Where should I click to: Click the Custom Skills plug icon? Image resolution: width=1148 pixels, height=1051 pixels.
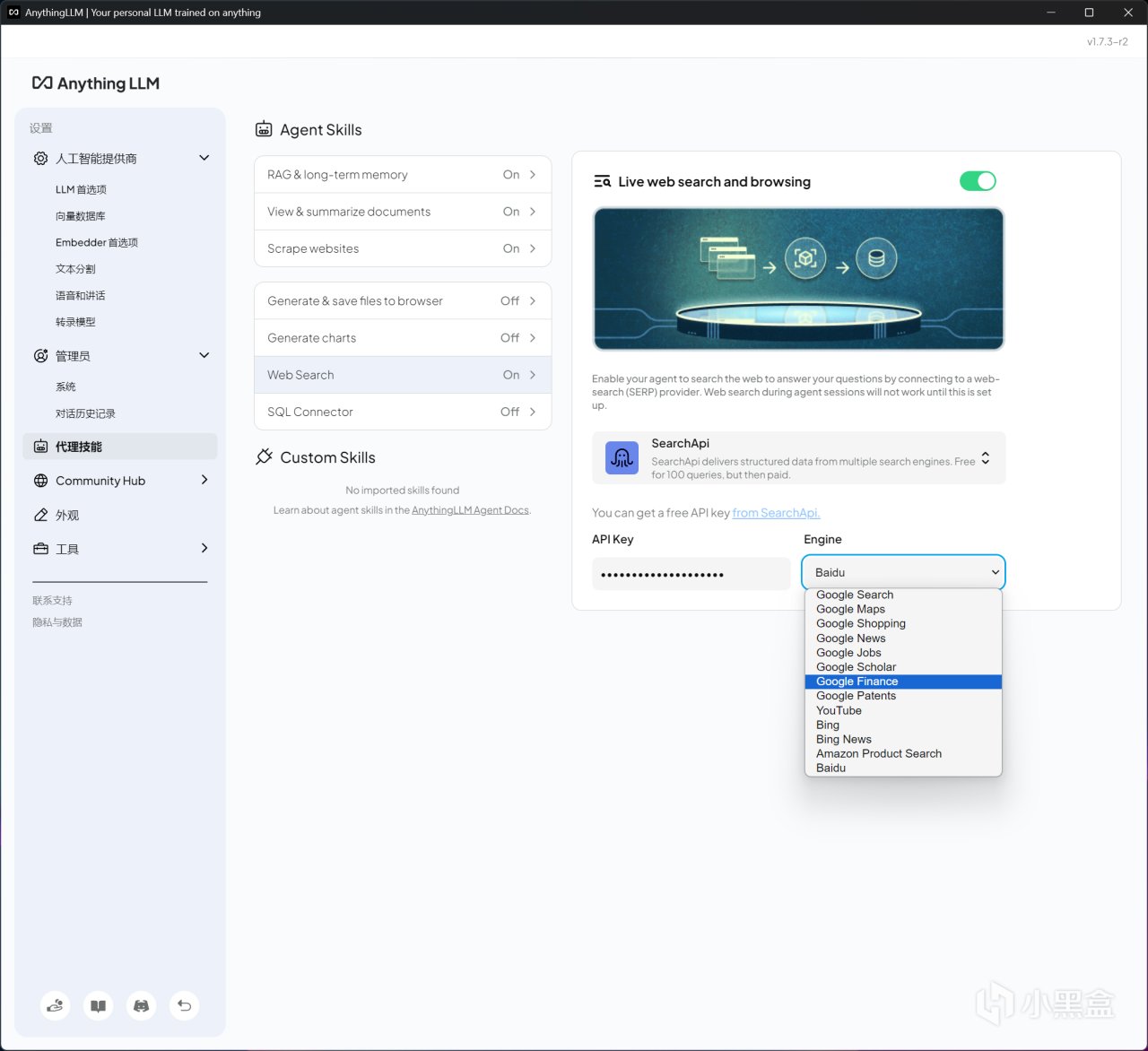tap(264, 457)
